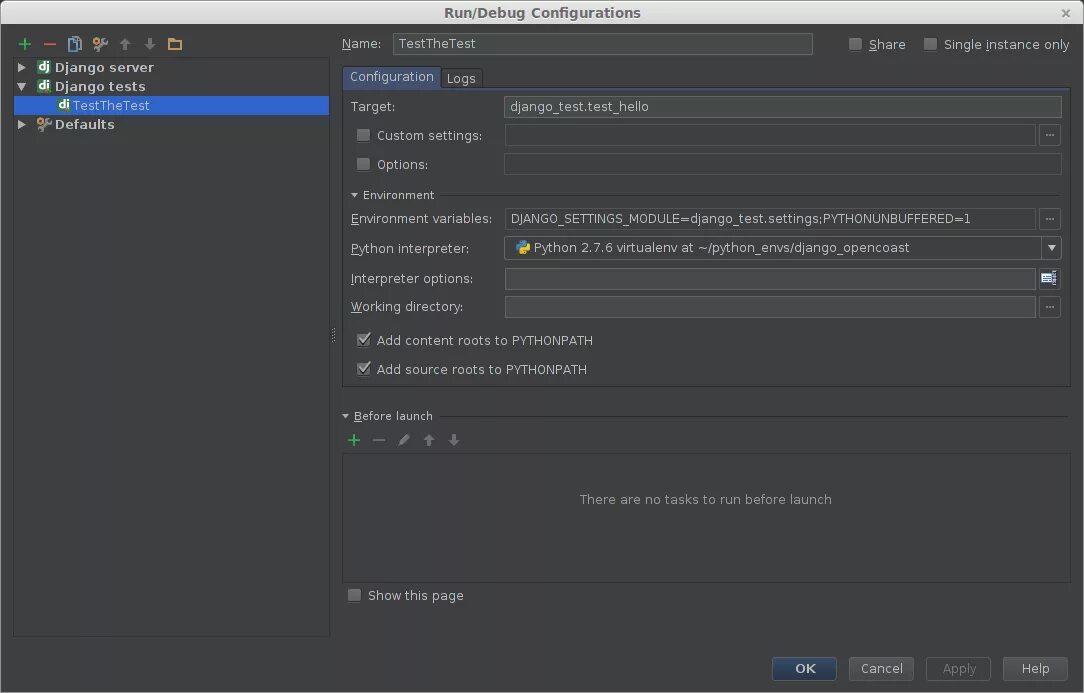Image resolution: width=1084 pixels, height=693 pixels.
Task: Open edit defaults wrench icon in toolbar
Action: (100, 44)
